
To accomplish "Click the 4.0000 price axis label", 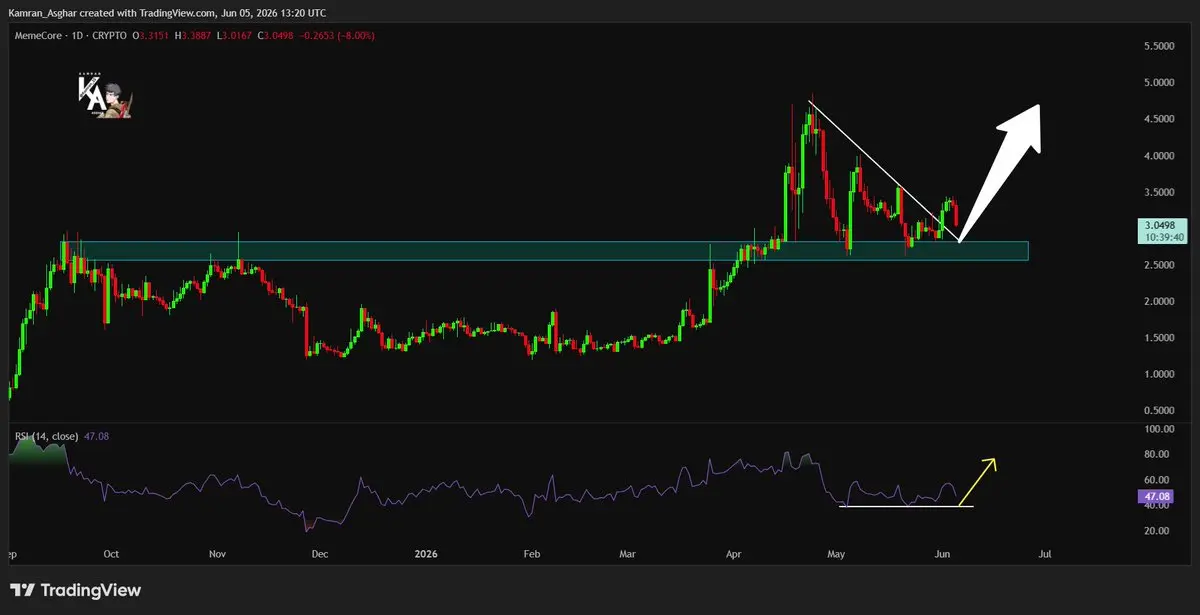I will coord(1158,156).
